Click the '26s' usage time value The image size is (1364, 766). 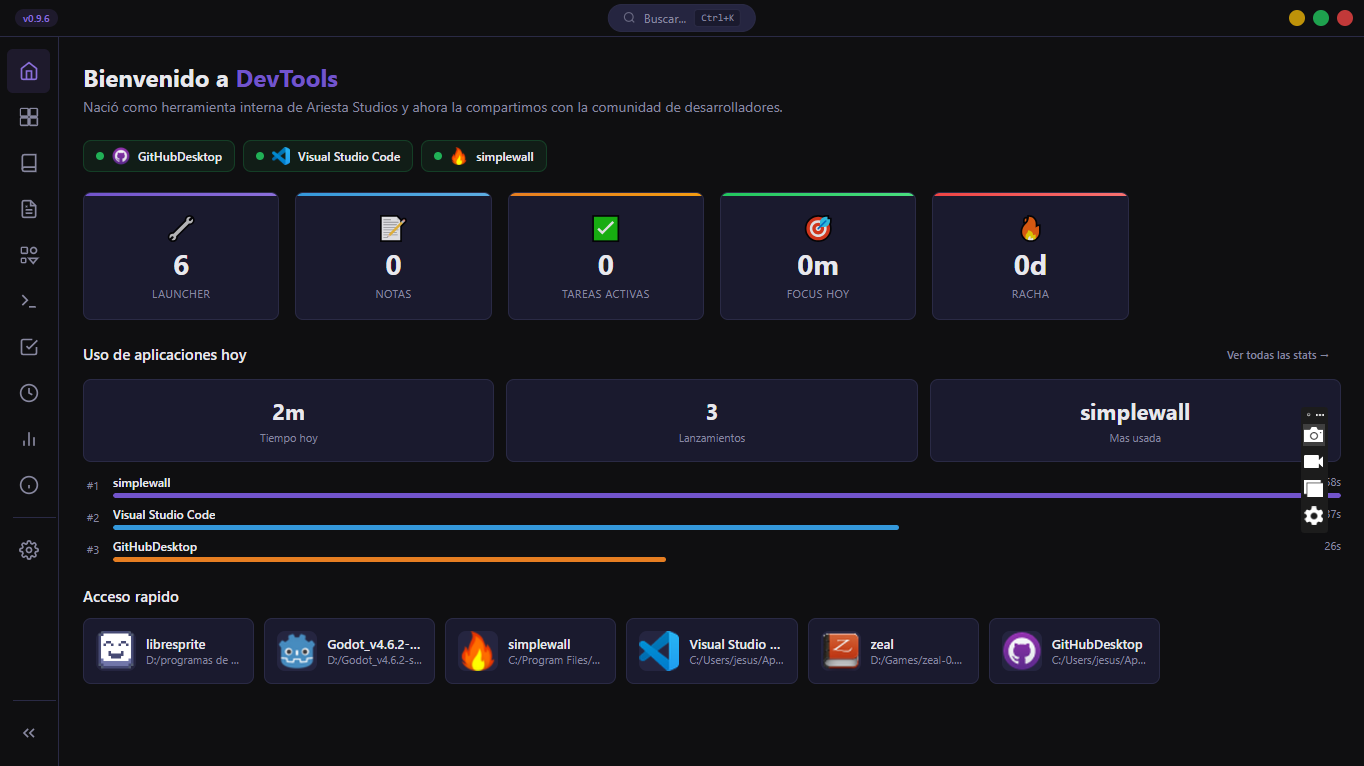pos(1332,546)
